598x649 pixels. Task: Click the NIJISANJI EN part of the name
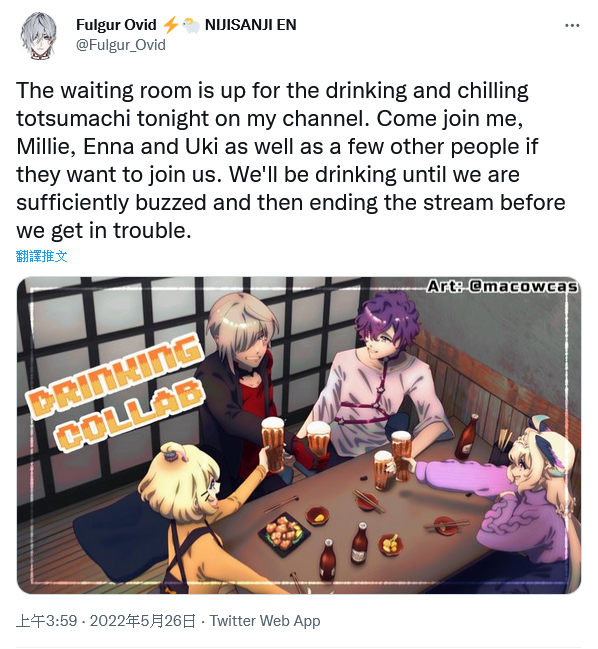coord(251,25)
